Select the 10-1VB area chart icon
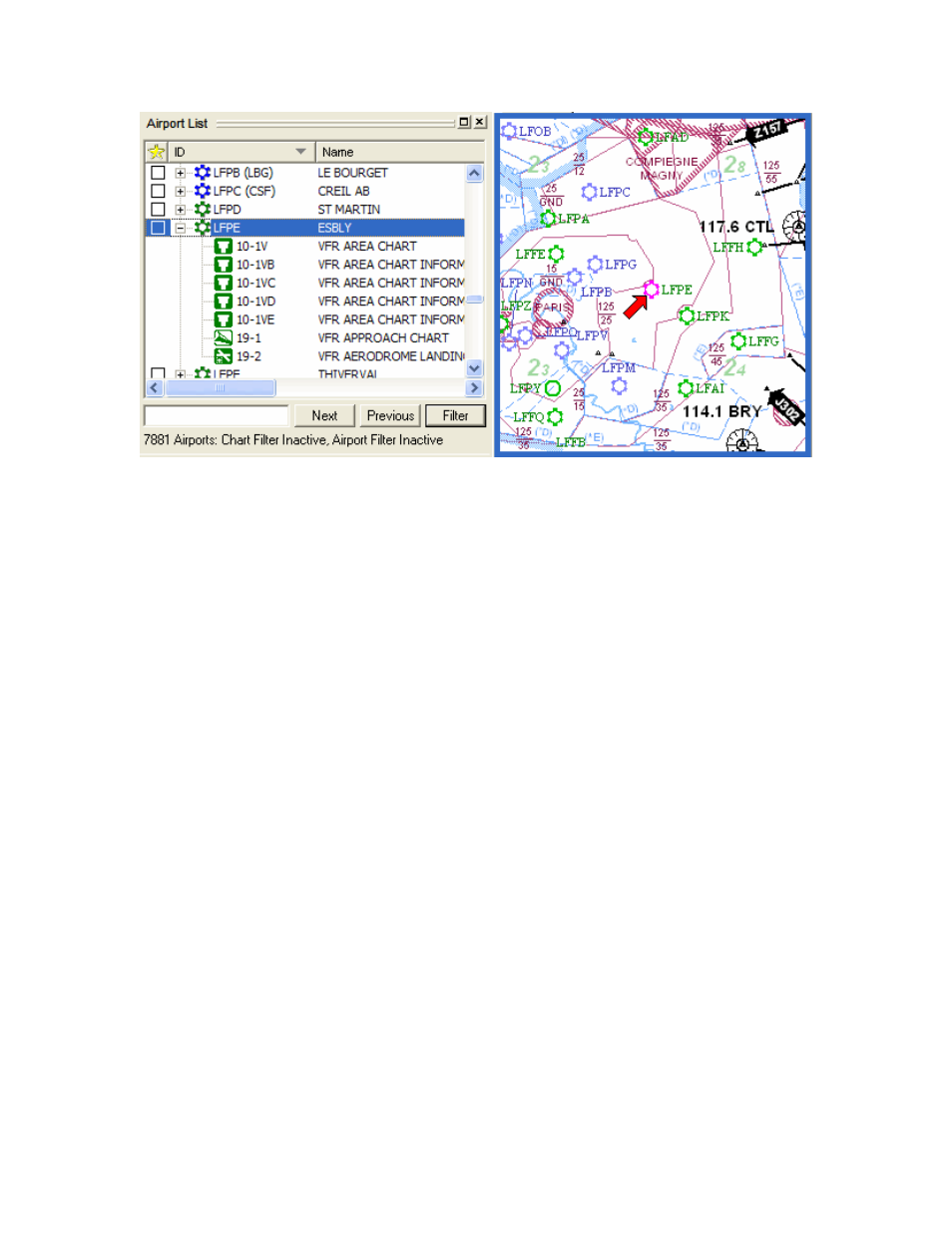952x1233 pixels. pos(224,265)
